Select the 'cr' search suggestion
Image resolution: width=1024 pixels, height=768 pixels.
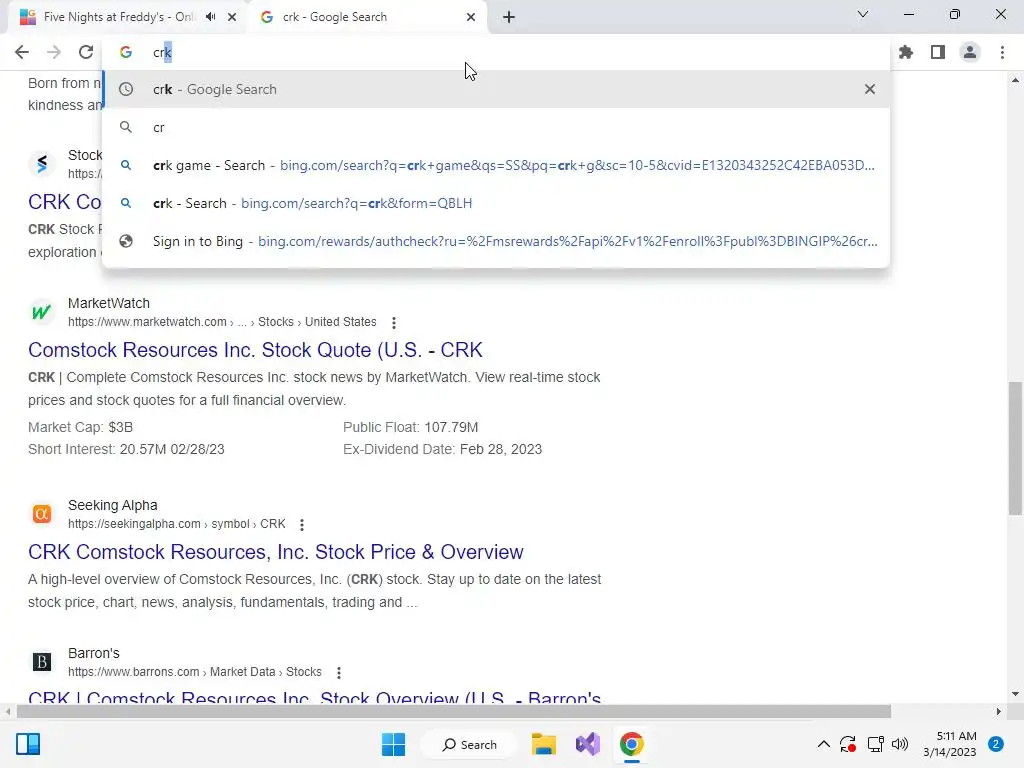coord(496,127)
